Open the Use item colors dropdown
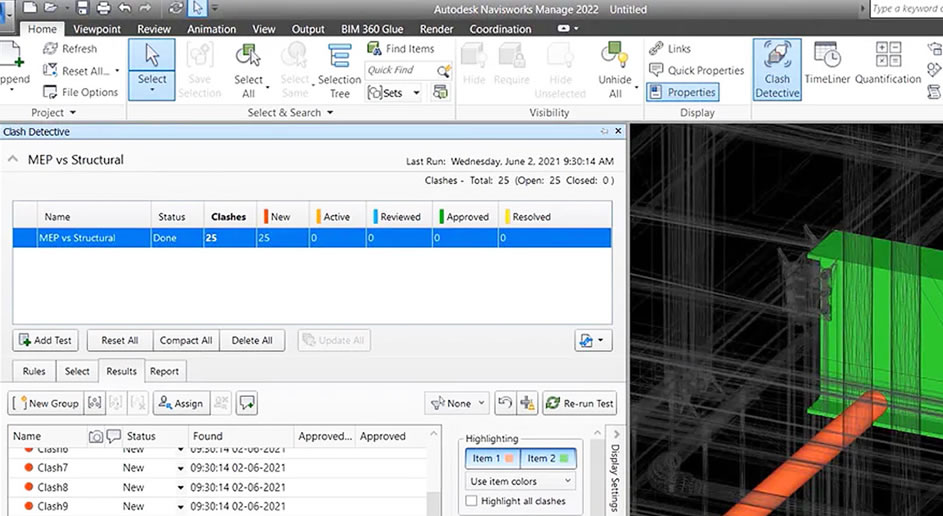Image resolution: width=943 pixels, height=516 pixels. (x=520, y=481)
